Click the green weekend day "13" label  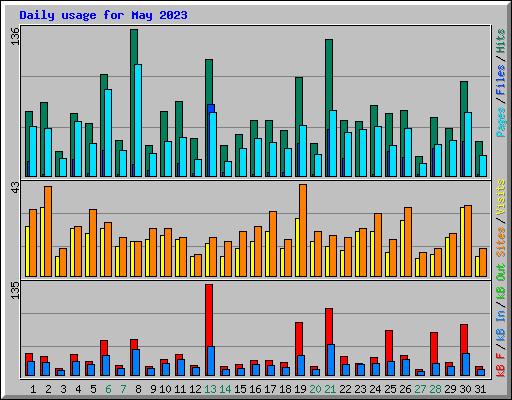(210, 389)
